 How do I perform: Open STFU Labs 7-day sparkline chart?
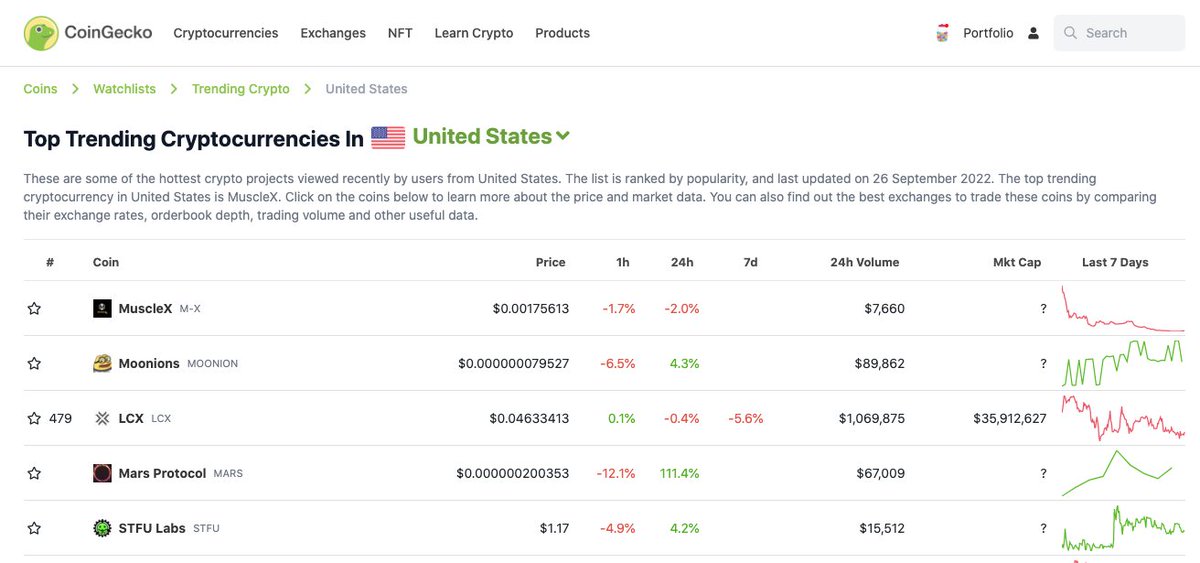(x=1123, y=528)
